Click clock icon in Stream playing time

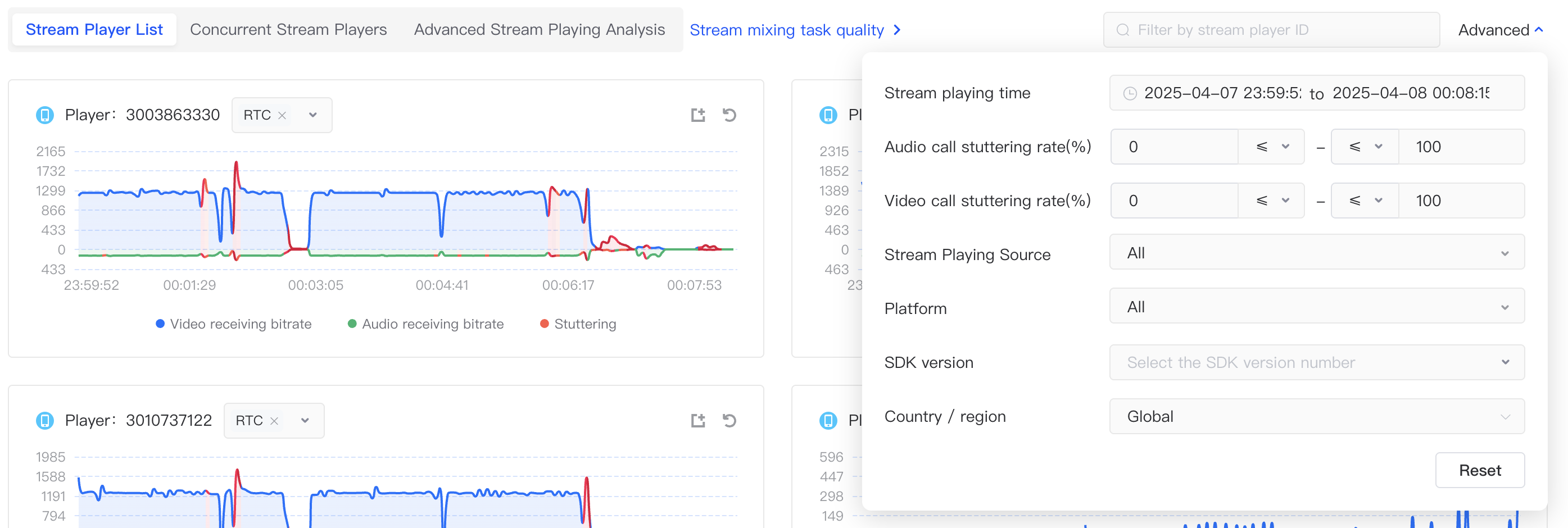coord(1130,93)
